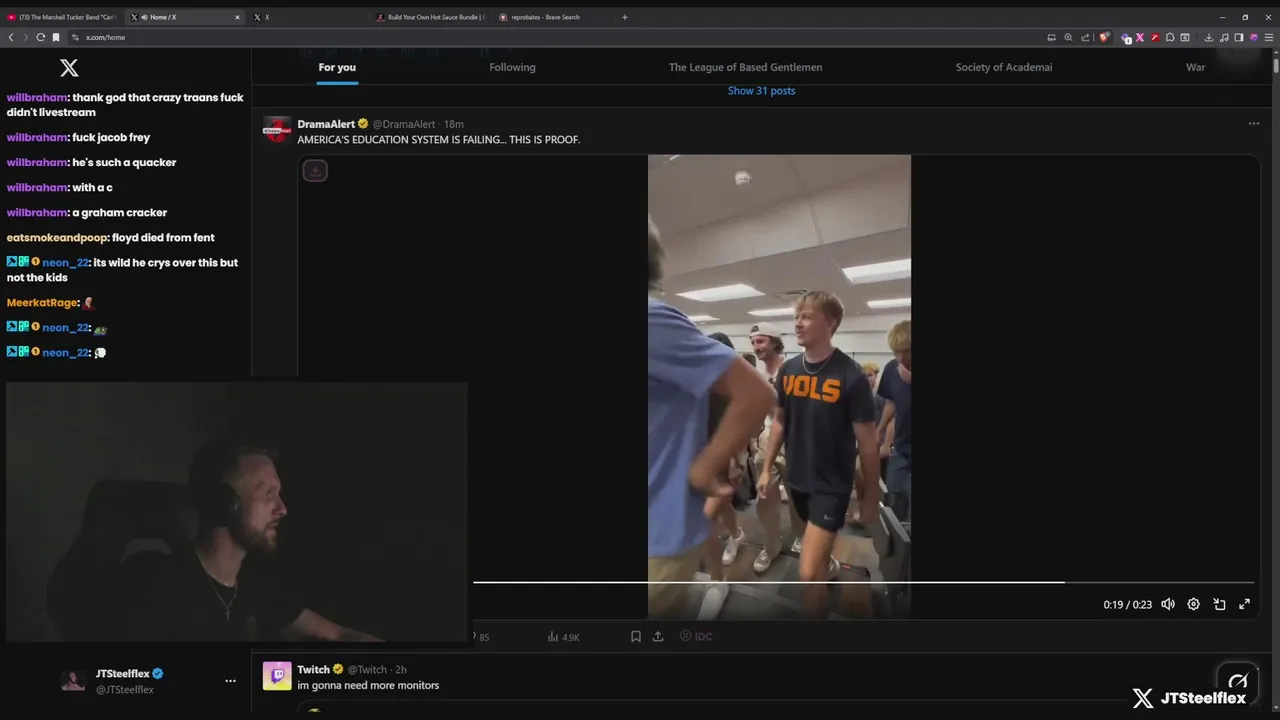Click the 0:19 / 0:23 video time readout
The width and height of the screenshot is (1280, 720).
(1127, 605)
